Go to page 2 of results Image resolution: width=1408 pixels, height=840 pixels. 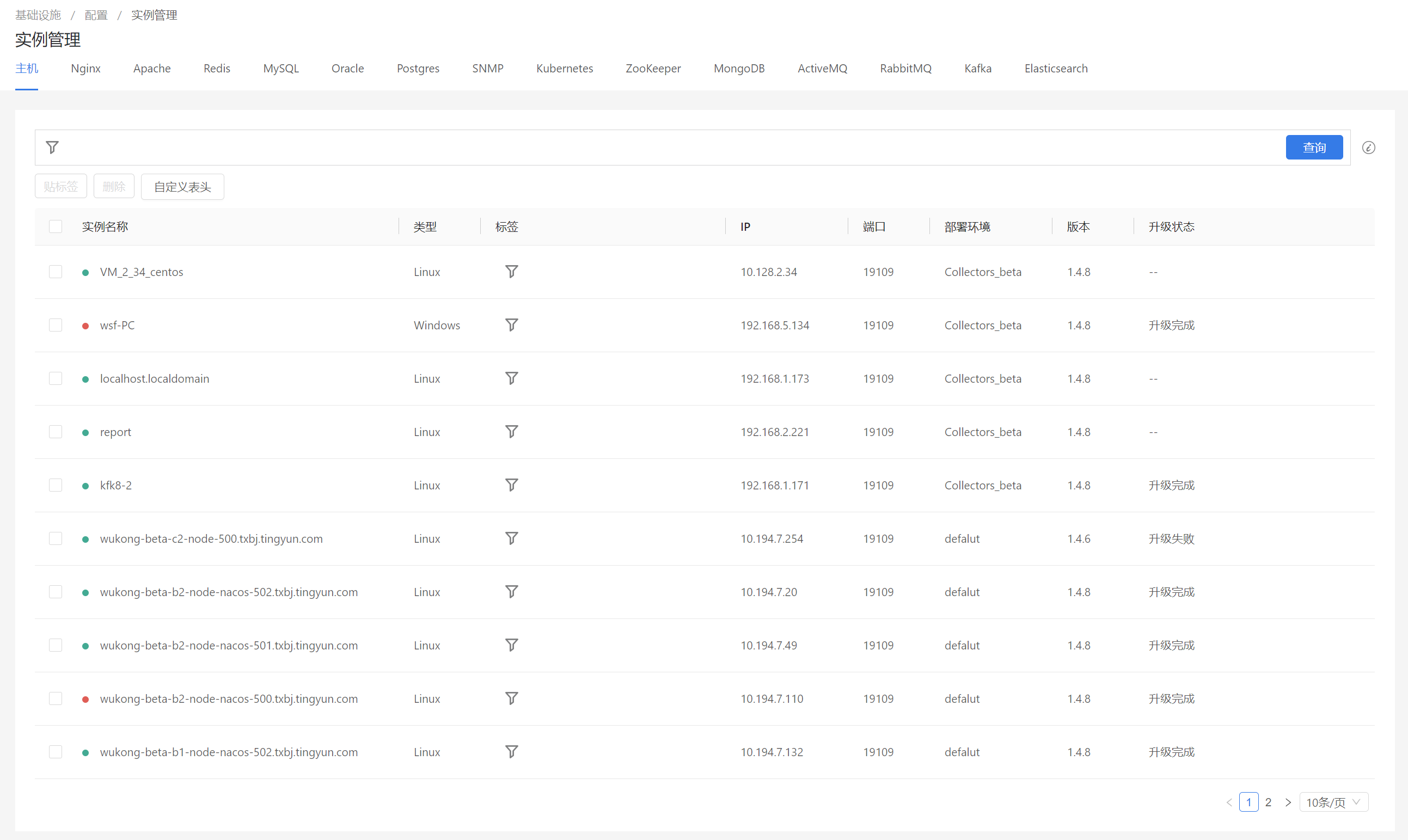pyautogui.click(x=1268, y=802)
